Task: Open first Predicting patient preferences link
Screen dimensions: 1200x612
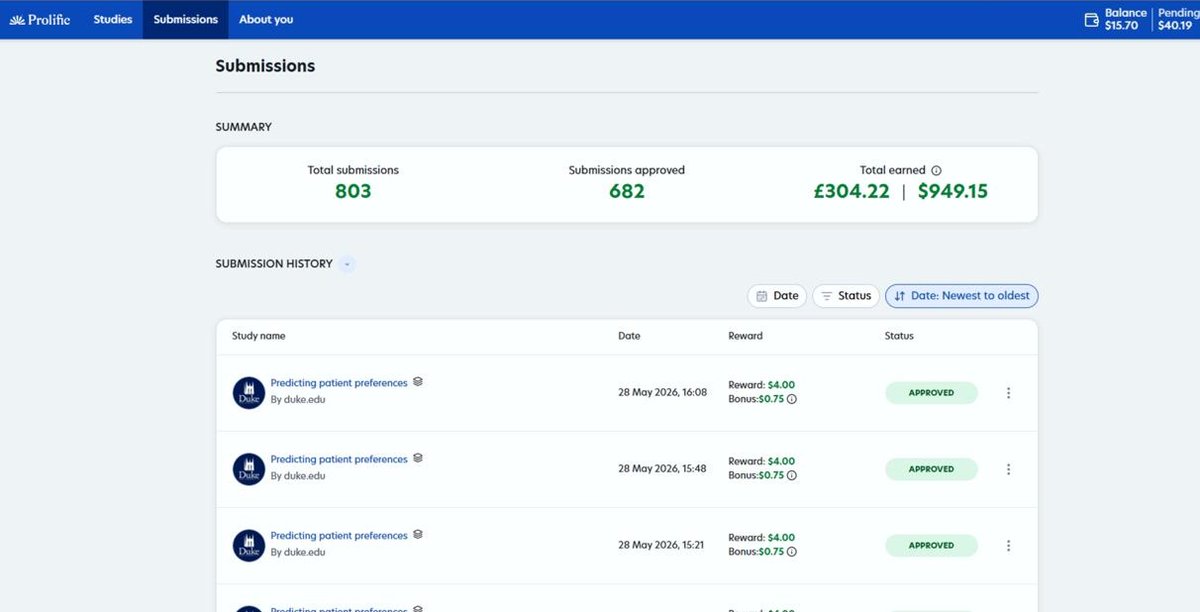Action: click(339, 383)
